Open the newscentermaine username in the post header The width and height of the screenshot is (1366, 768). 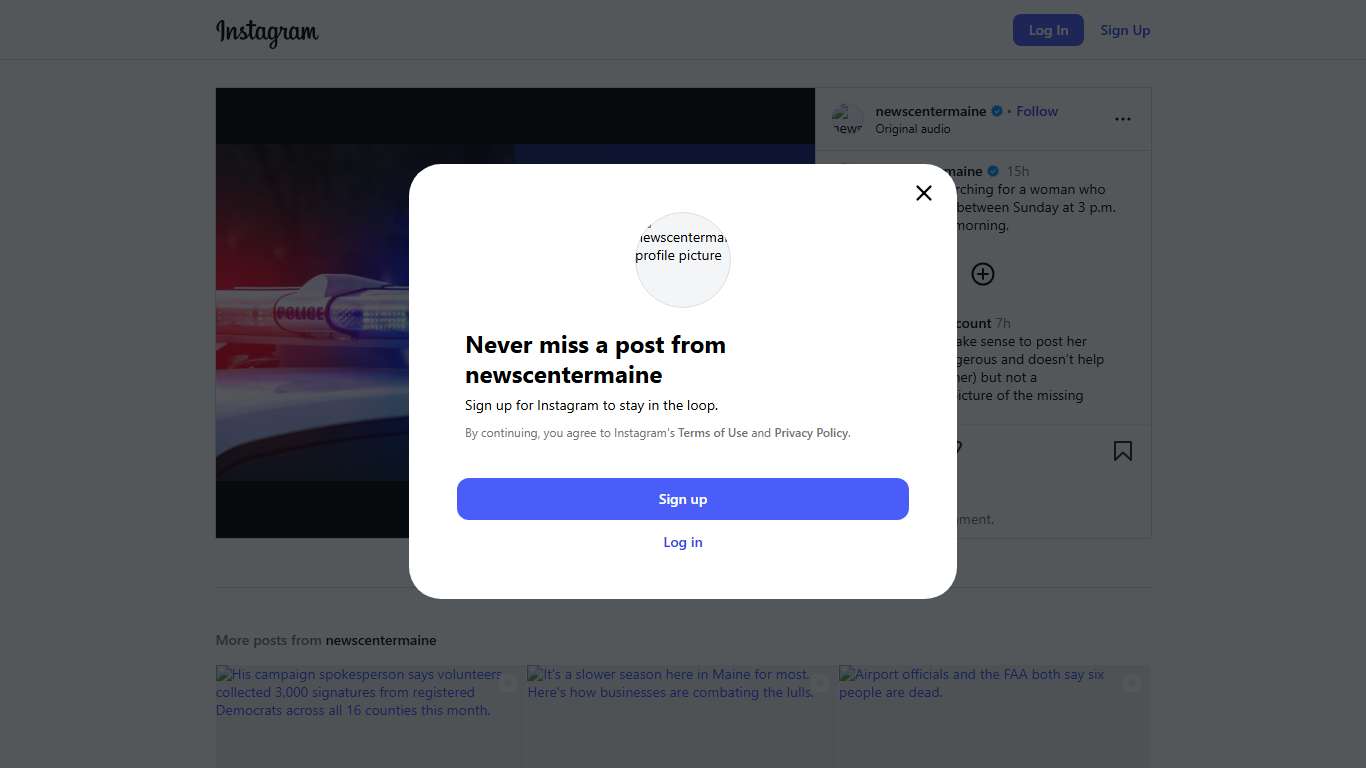[930, 111]
